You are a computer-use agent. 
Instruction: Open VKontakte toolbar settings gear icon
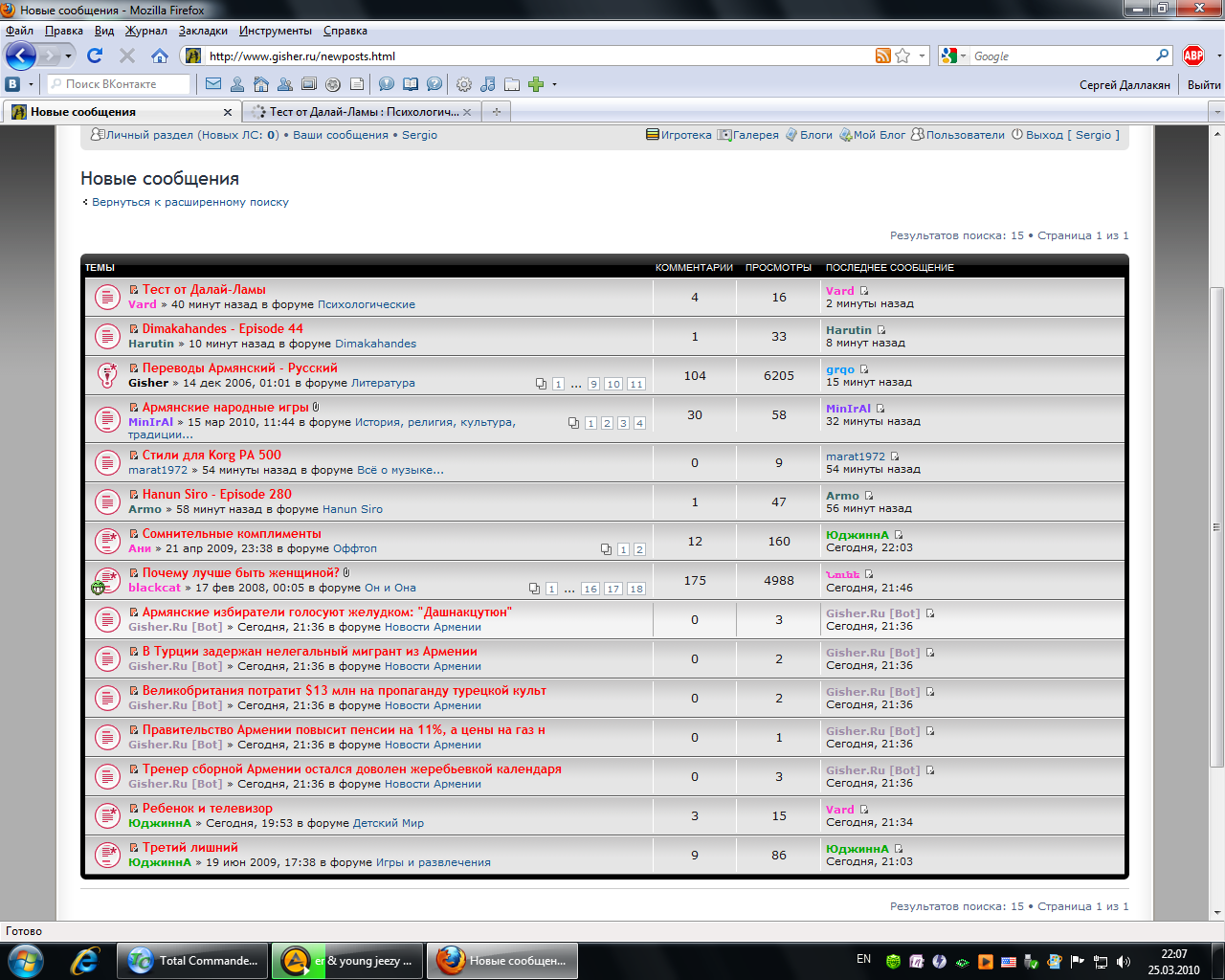[x=464, y=84]
